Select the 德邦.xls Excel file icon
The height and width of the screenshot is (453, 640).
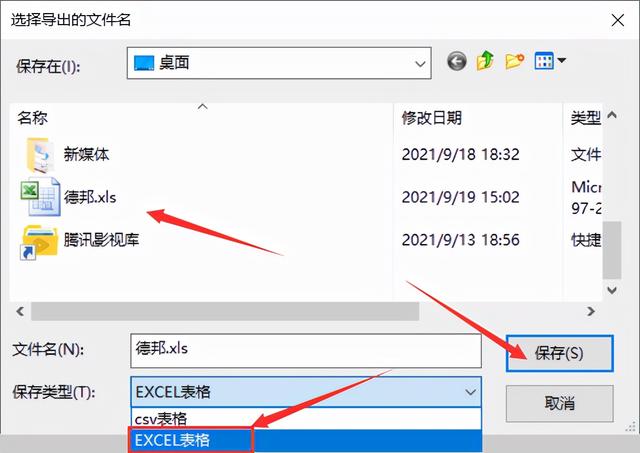(x=40, y=196)
